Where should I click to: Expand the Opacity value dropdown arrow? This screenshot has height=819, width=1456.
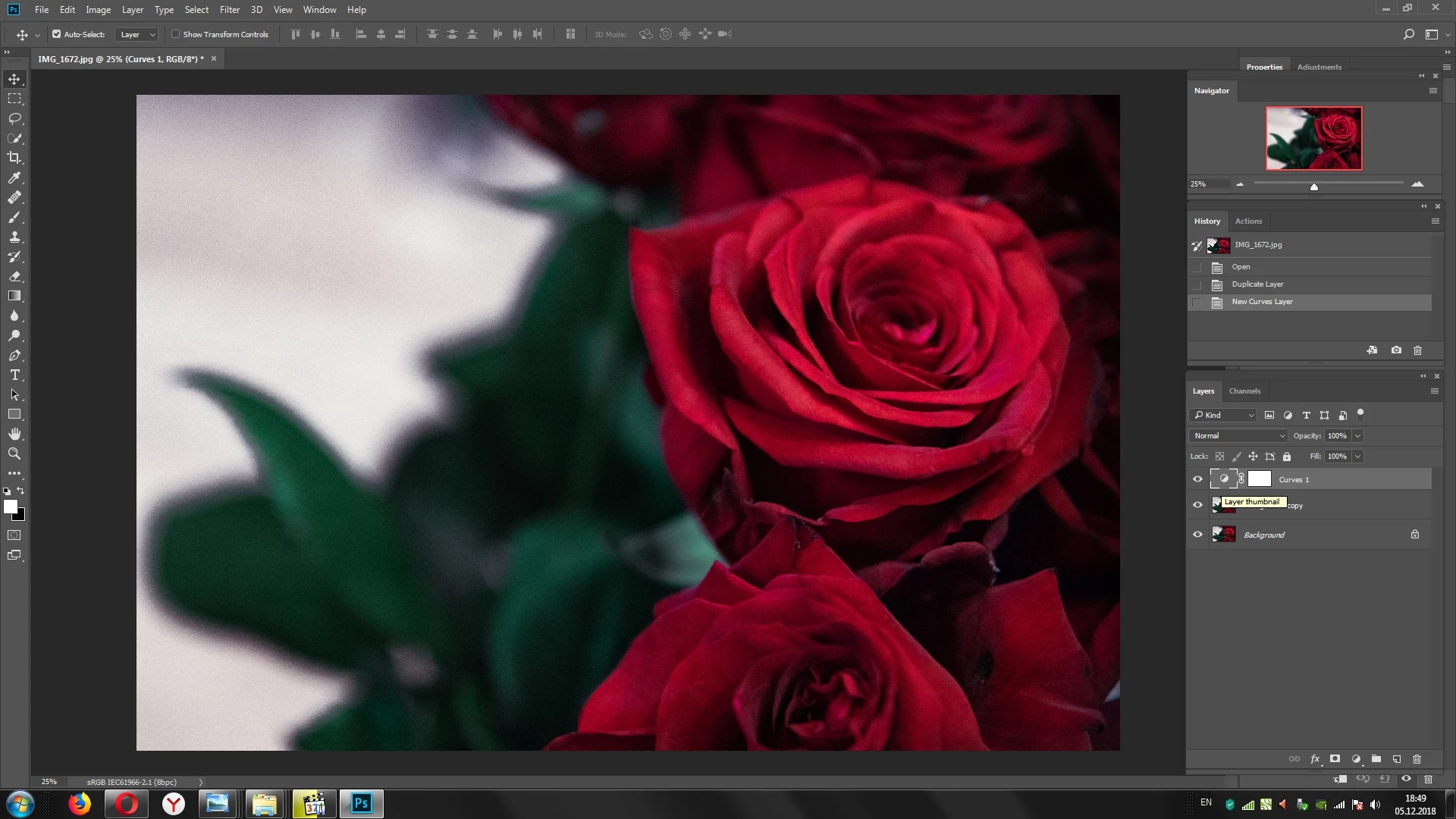1358,436
